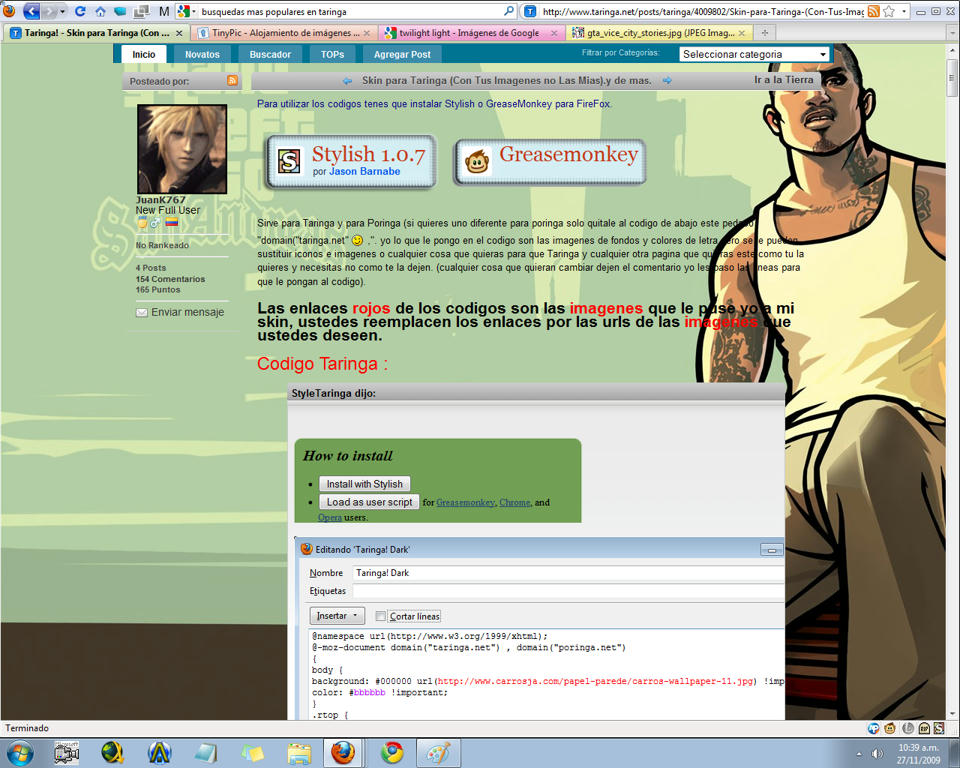960x768 pixels.
Task: Click the volume speaker tray icon
Action: click(877, 753)
